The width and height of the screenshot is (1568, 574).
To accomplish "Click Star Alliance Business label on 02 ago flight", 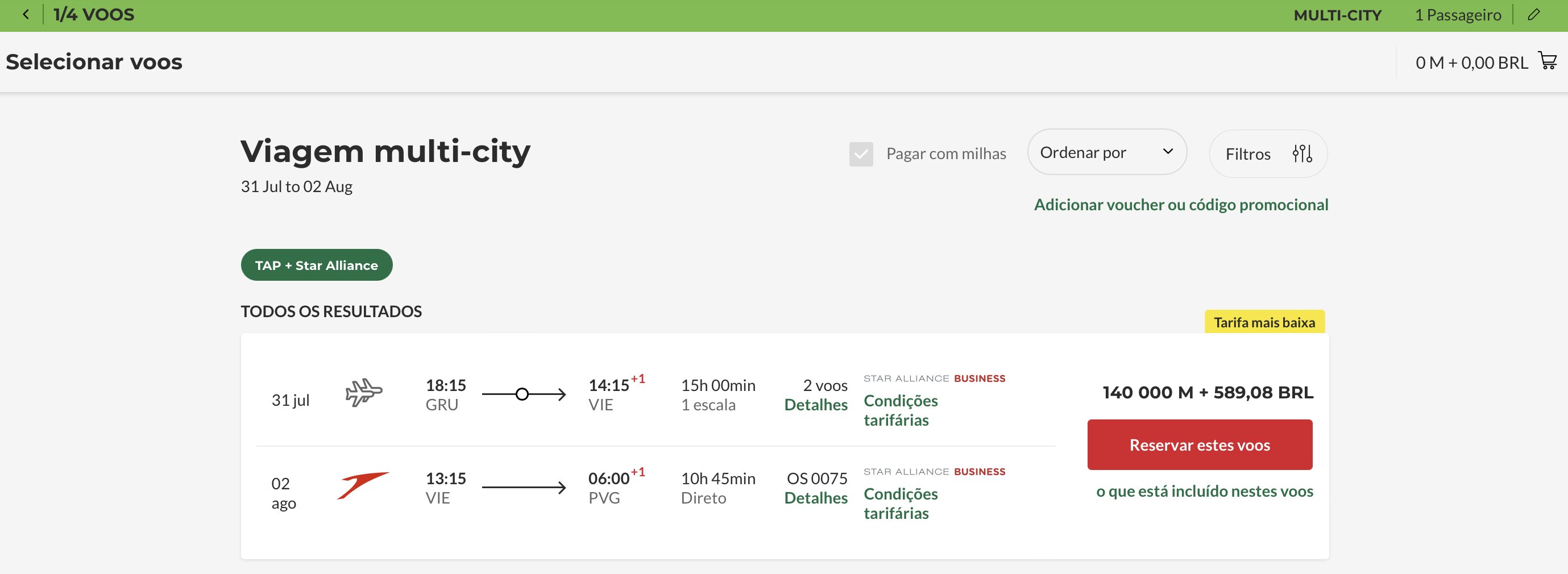I will [934, 471].
